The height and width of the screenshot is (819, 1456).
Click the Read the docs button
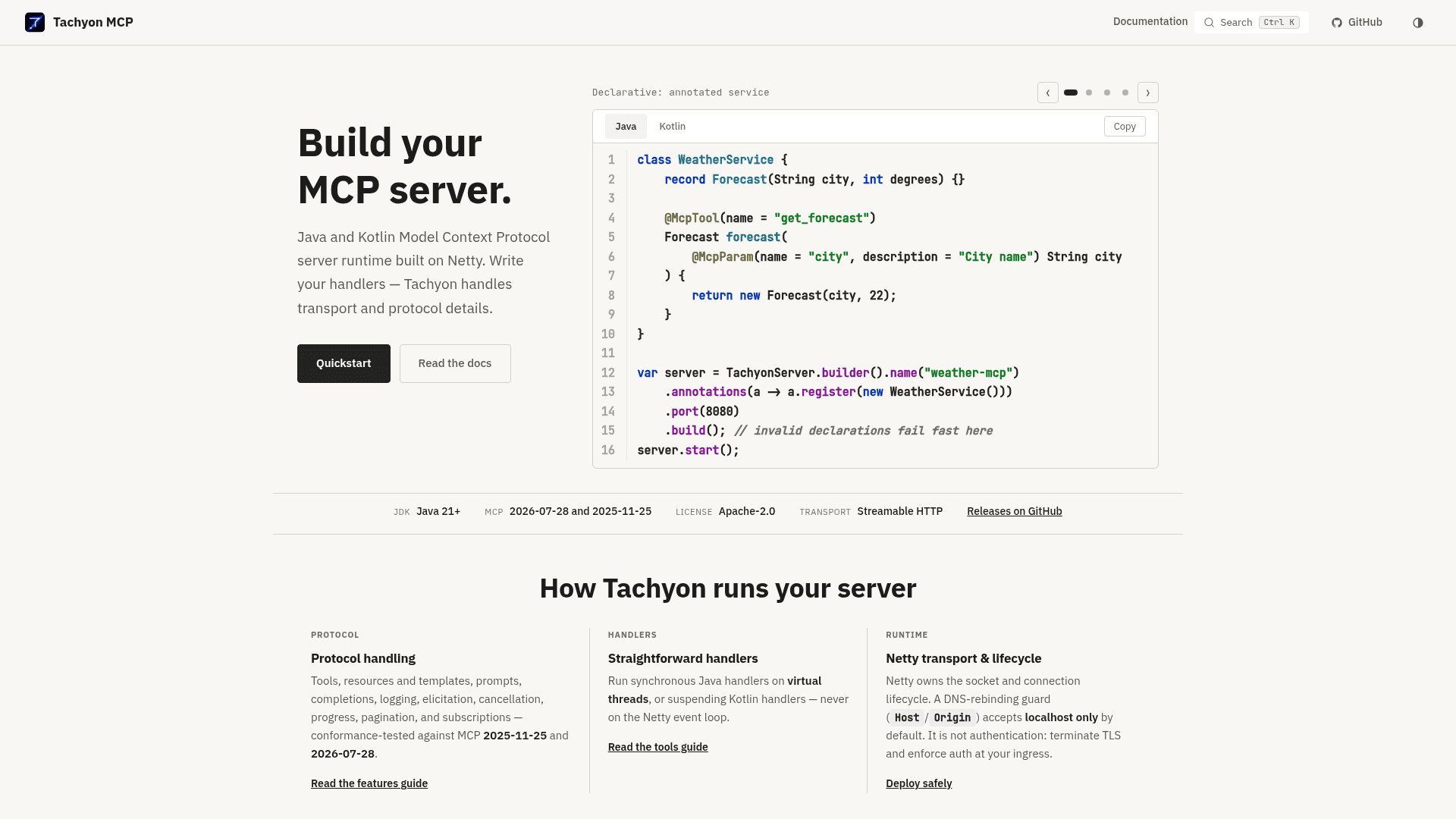click(x=455, y=364)
